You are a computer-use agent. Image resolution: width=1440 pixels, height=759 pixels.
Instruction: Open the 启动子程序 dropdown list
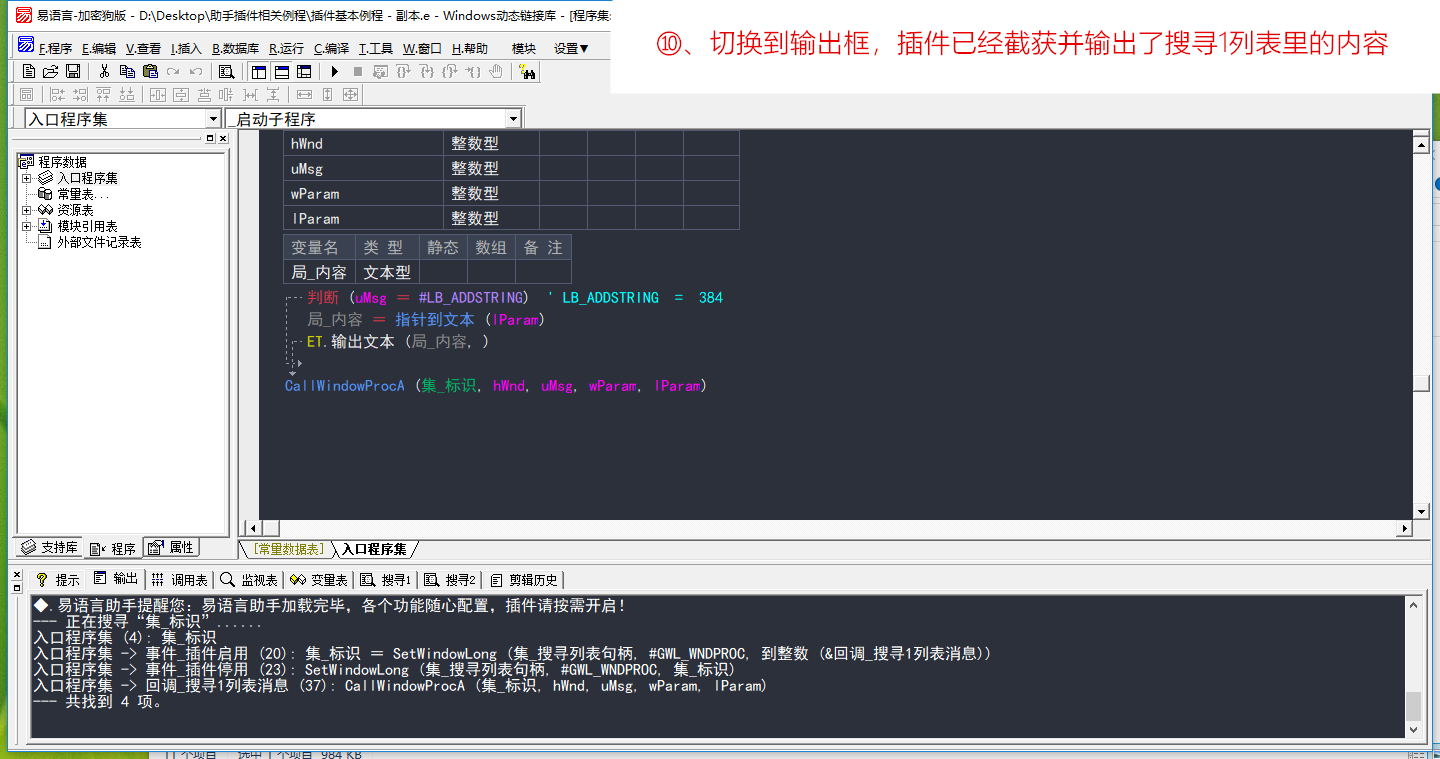513,119
